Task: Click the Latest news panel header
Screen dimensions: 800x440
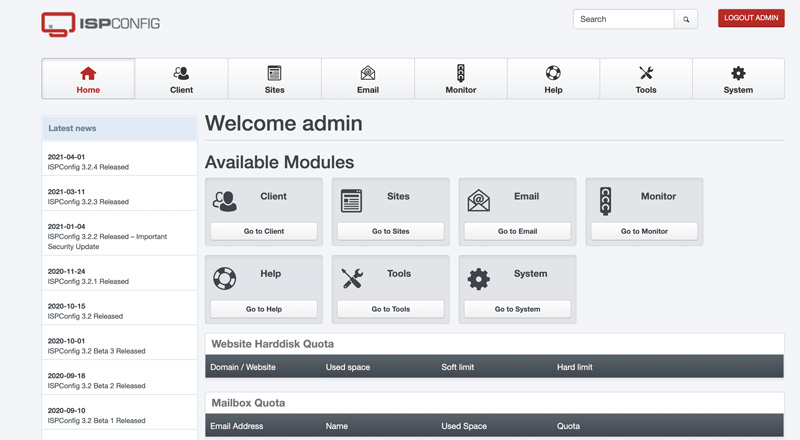Action: click(119, 128)
